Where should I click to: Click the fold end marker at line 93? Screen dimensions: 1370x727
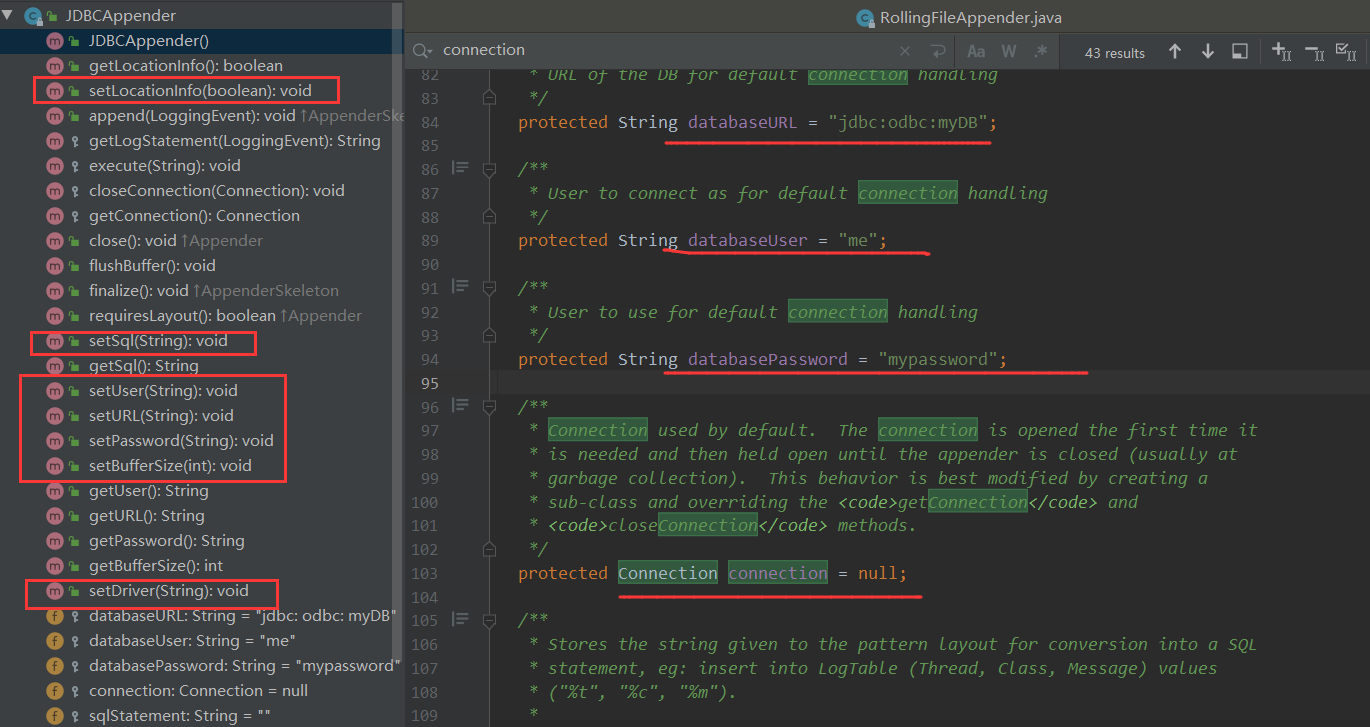tap(490, 336)
